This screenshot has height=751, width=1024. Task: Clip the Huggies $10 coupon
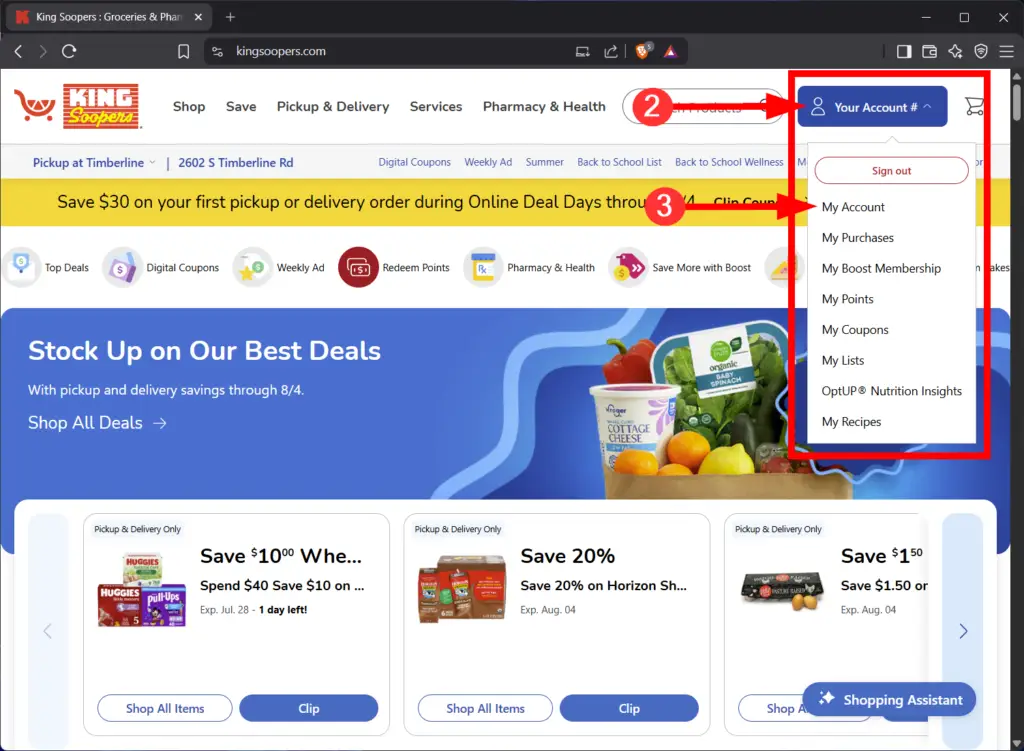click(308, 709)
